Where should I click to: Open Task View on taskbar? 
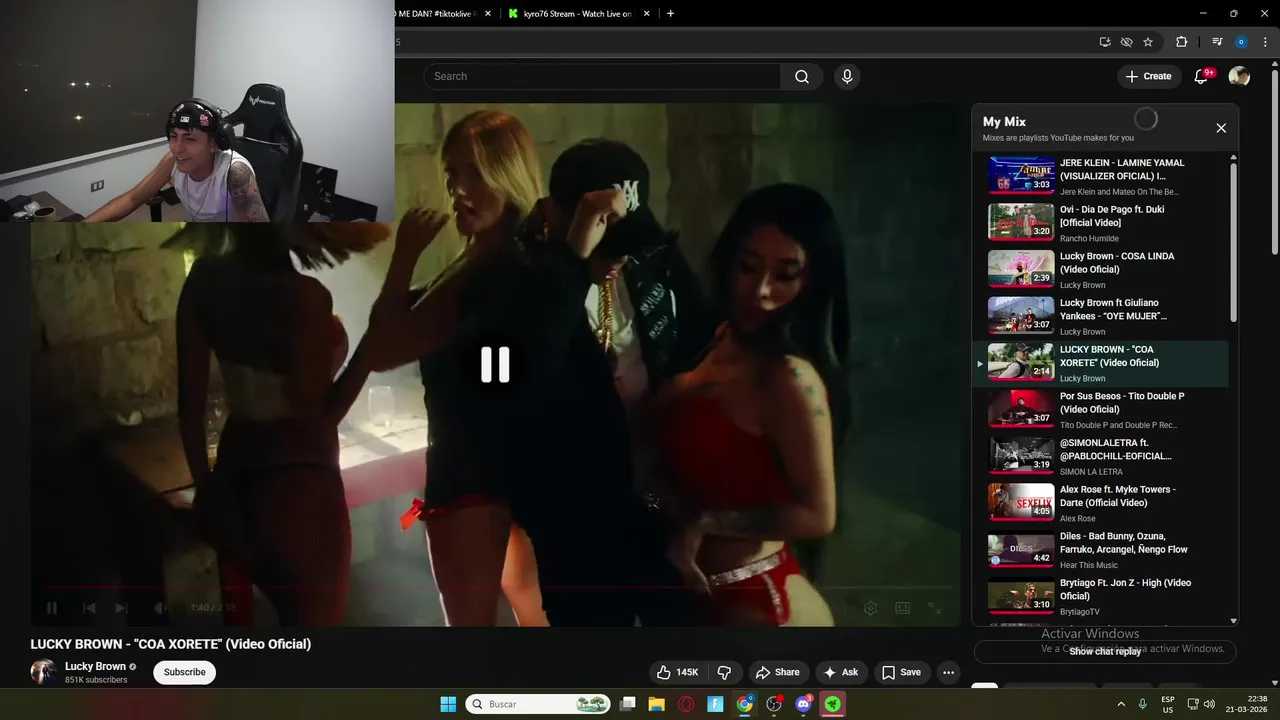[627, 704]
